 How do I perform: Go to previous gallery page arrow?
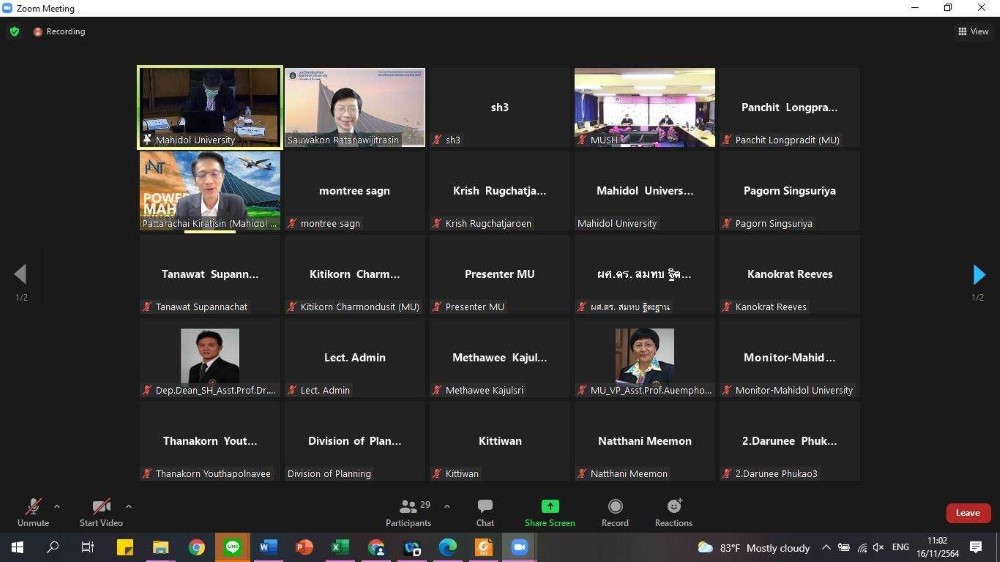point(20,275)
